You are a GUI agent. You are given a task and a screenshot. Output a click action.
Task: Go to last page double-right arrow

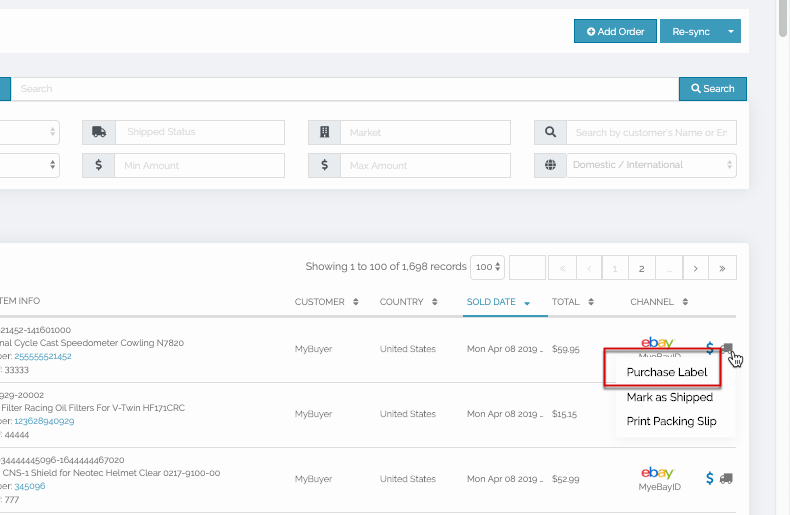(x=722, y=268)
